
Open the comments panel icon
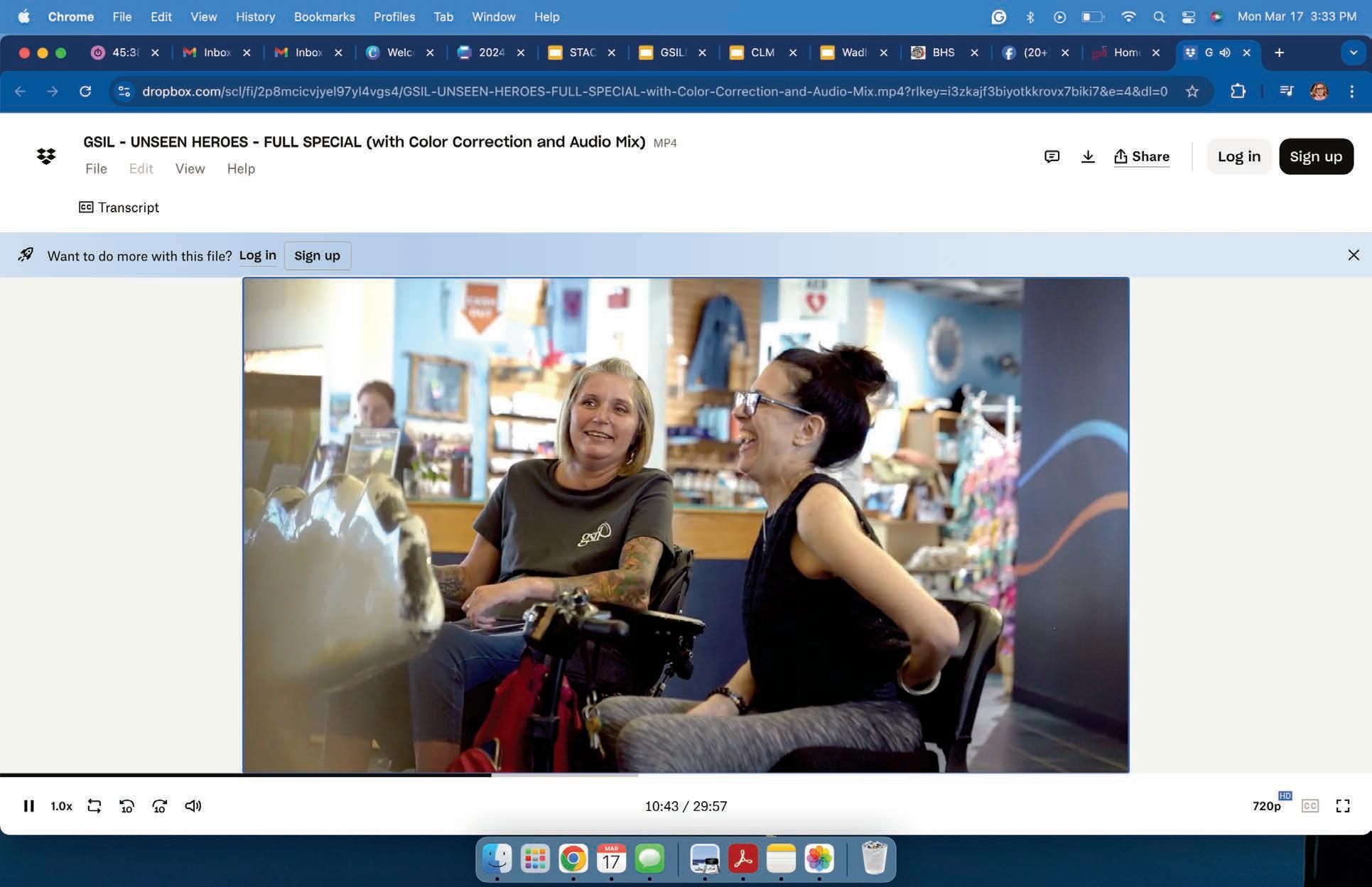click(1052, 156)
